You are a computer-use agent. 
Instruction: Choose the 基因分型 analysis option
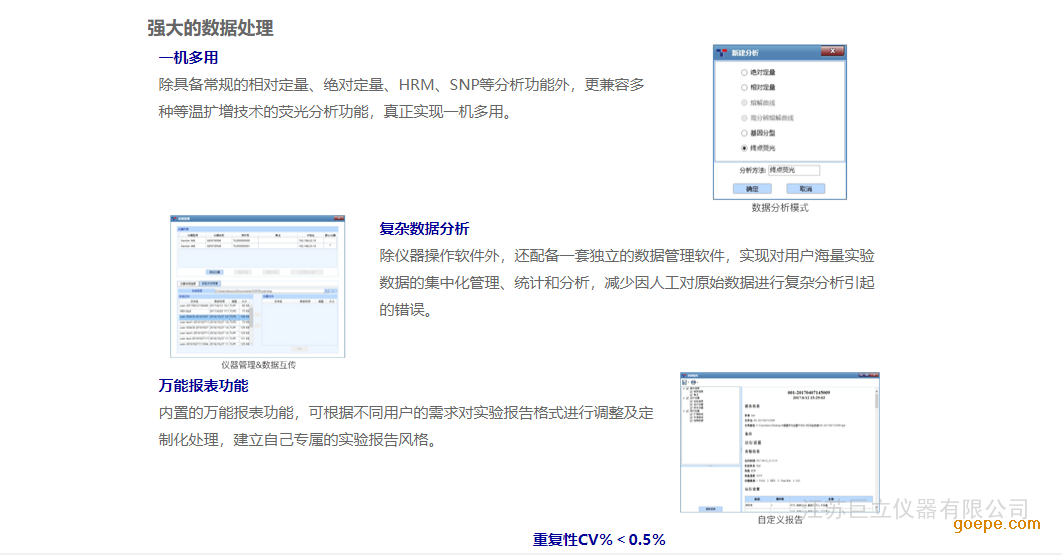[x=743, y=133]
